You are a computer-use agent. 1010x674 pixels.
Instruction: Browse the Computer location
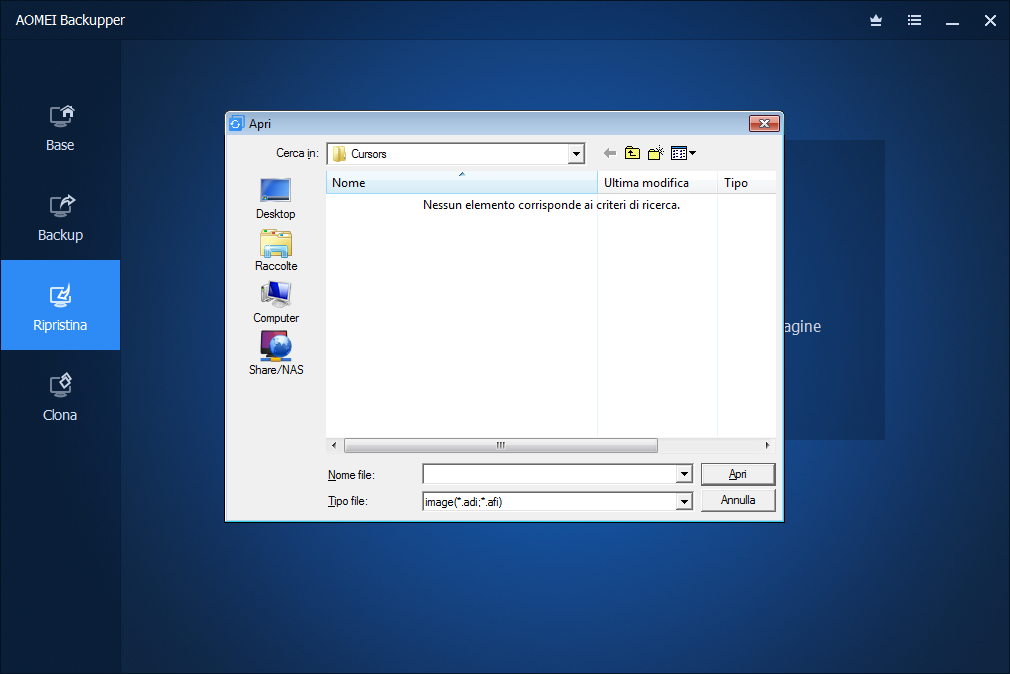click(x=276, y=303)
